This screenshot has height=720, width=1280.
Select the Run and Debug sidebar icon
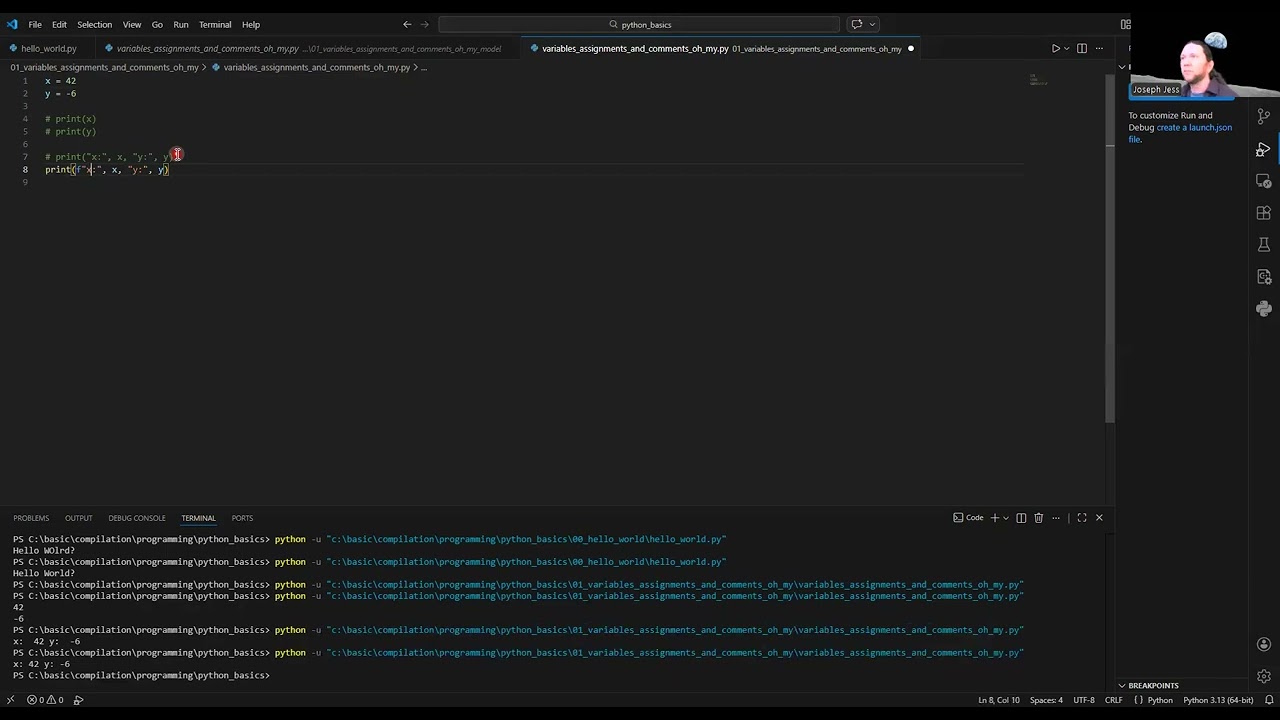1263,150
